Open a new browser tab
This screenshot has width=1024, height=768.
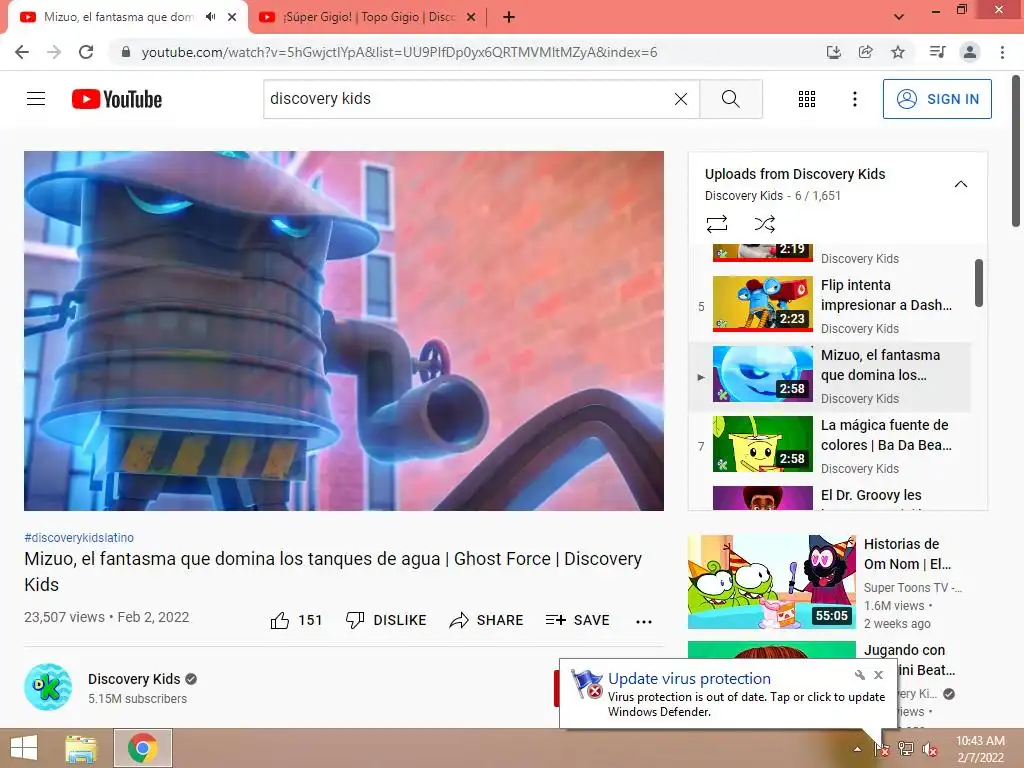point(509,17)
